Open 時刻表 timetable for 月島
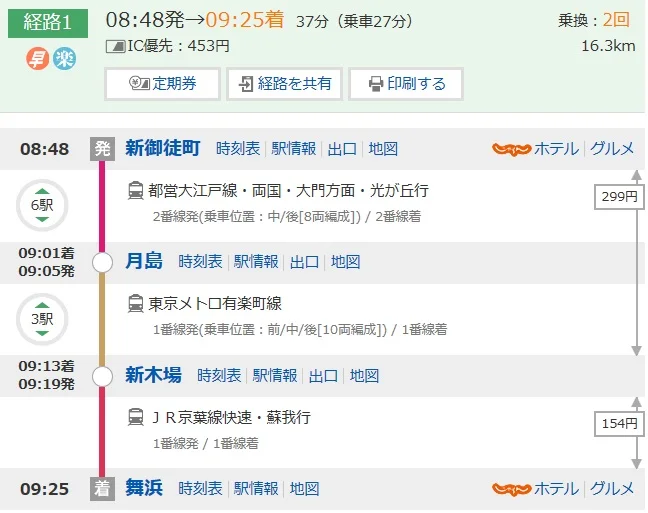The height and width of the screenshot is (513, 648). [200, 262]
